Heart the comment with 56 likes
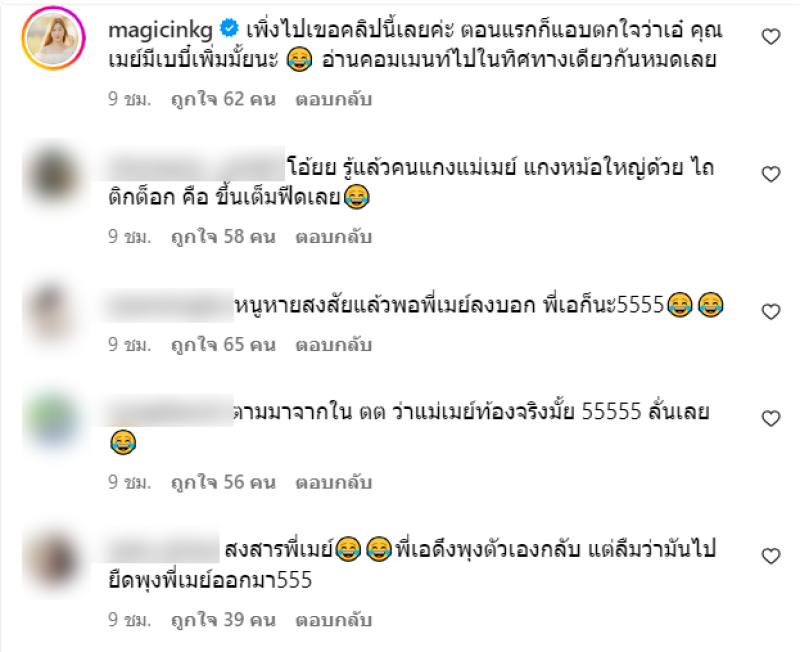The width and height of the screenshot is (800, 652). click(x=770, y=418)
